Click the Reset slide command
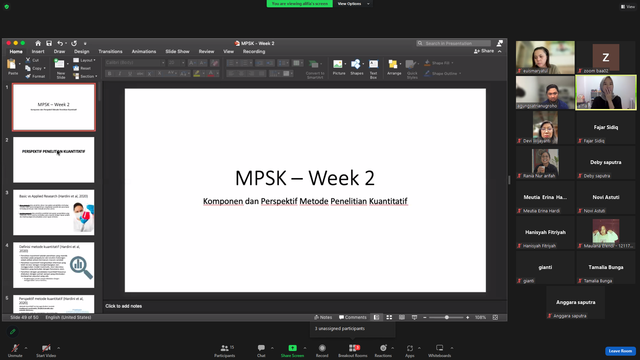This screenshot has height=360, width=640. coord(82,68)
